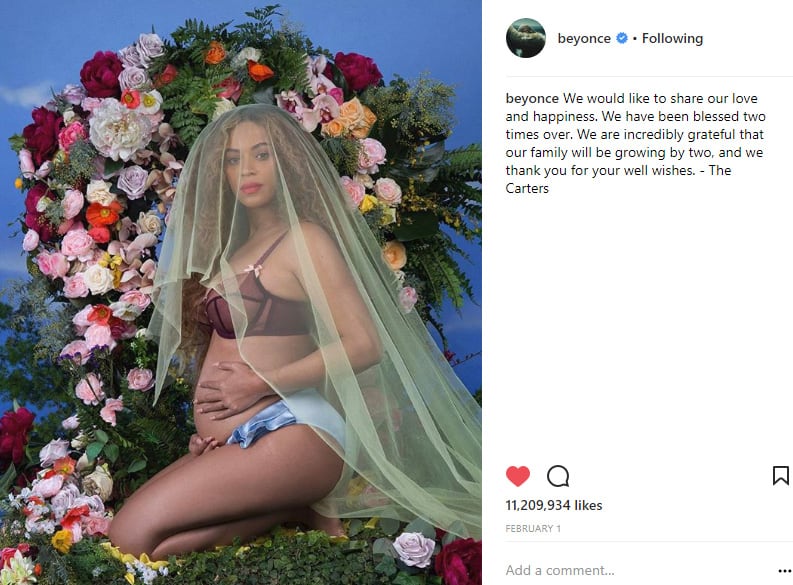Click the flower wreath post photo
This screenshot has height=585, width=793.
click(x=241, y=292)
